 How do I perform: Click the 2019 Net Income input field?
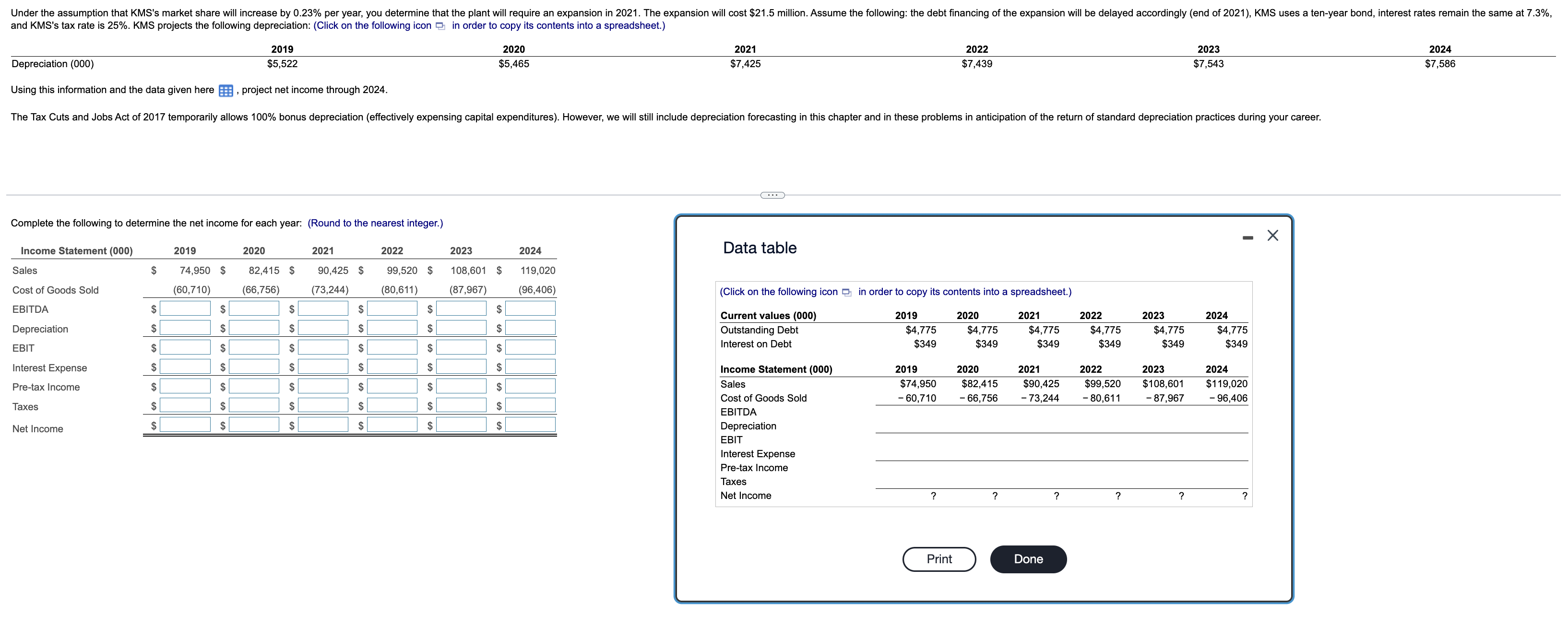(185, 425)
